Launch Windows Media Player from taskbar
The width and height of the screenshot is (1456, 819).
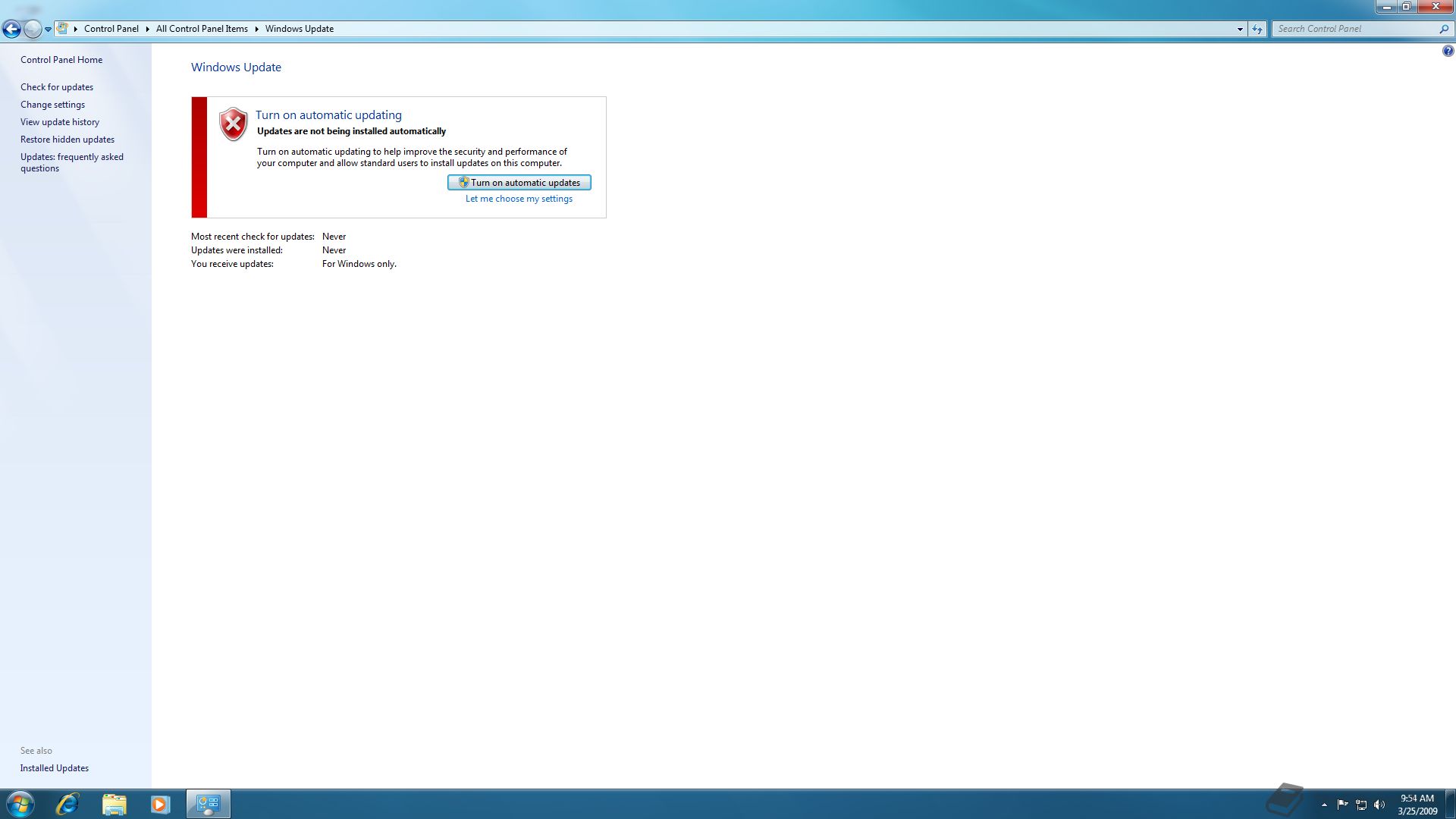click(x=160, y=804)
